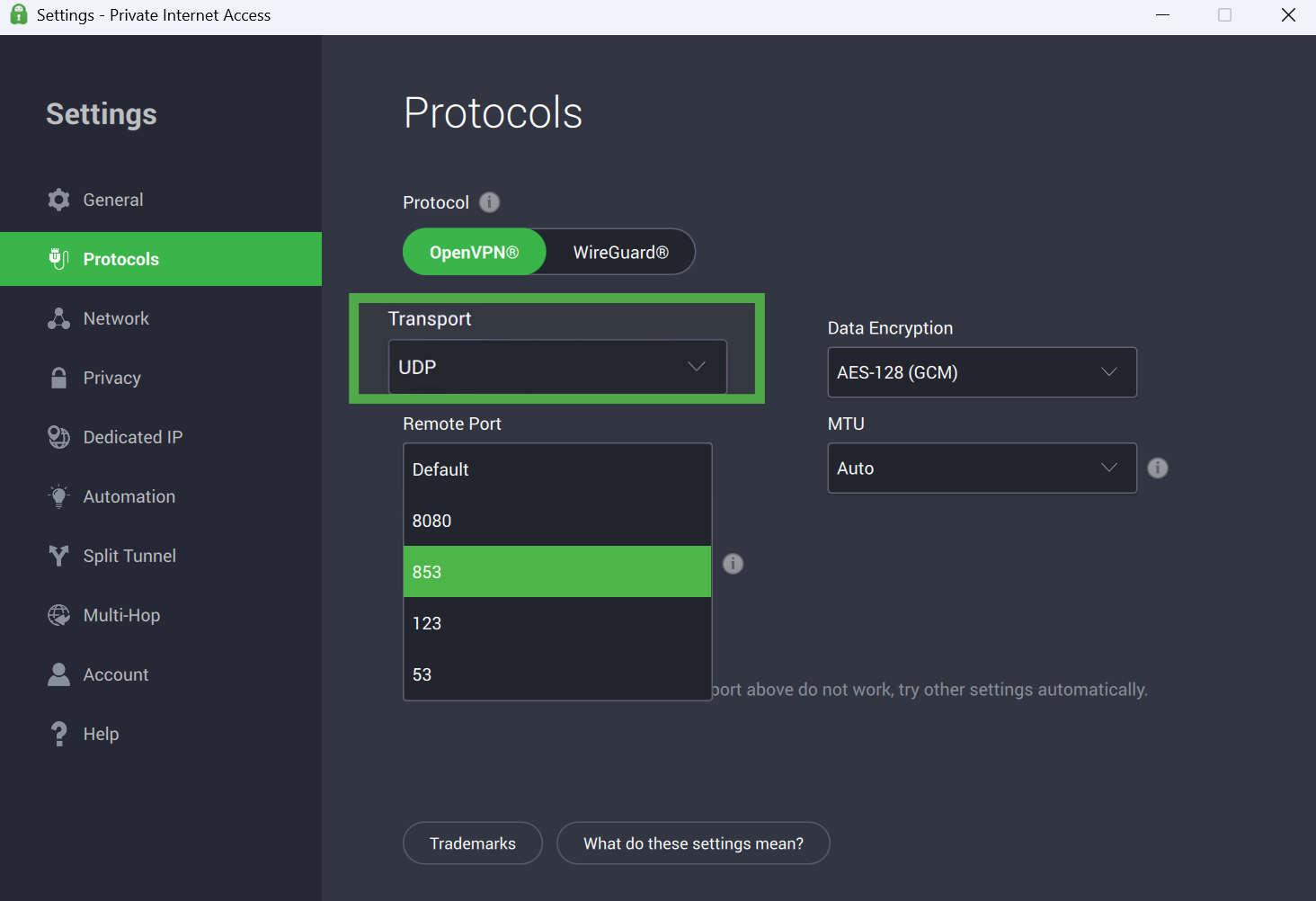
Task: Click the Automation lightbulb icon
Action: tap(58, 496)
